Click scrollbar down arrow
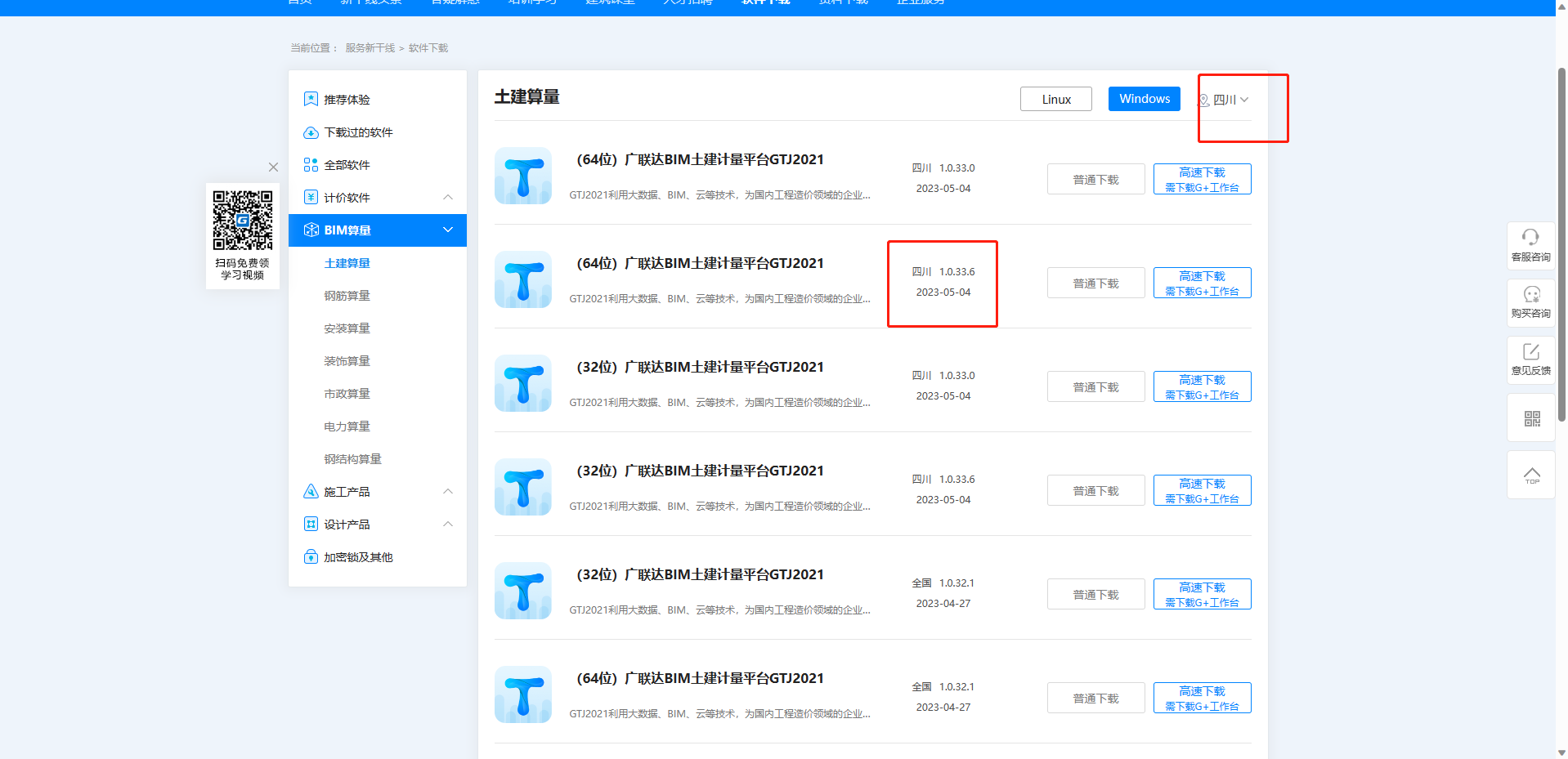The image size is (1568, 759). pos(1561,752)
